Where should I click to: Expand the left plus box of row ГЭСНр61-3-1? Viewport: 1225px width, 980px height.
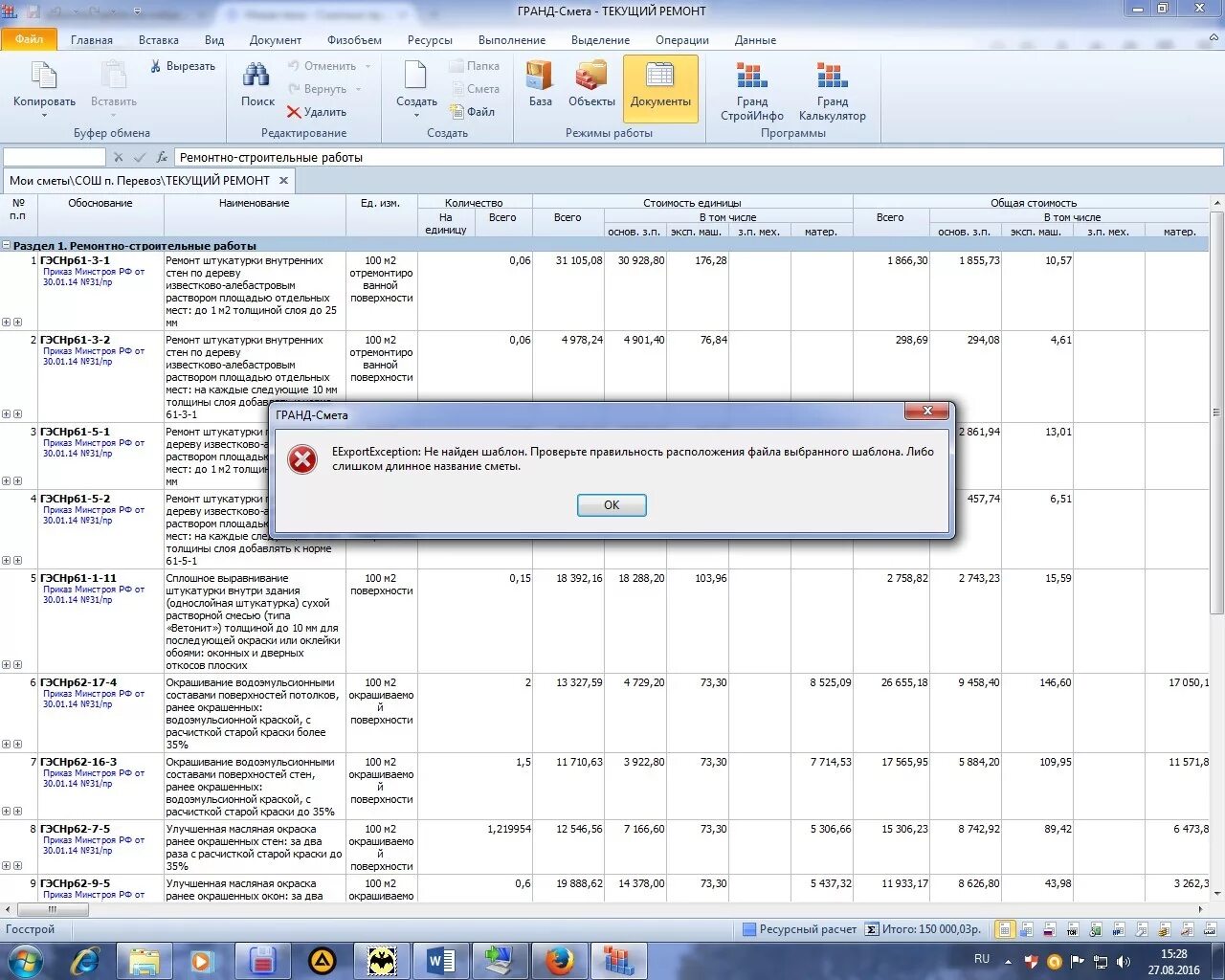click(x=6, y=323)
